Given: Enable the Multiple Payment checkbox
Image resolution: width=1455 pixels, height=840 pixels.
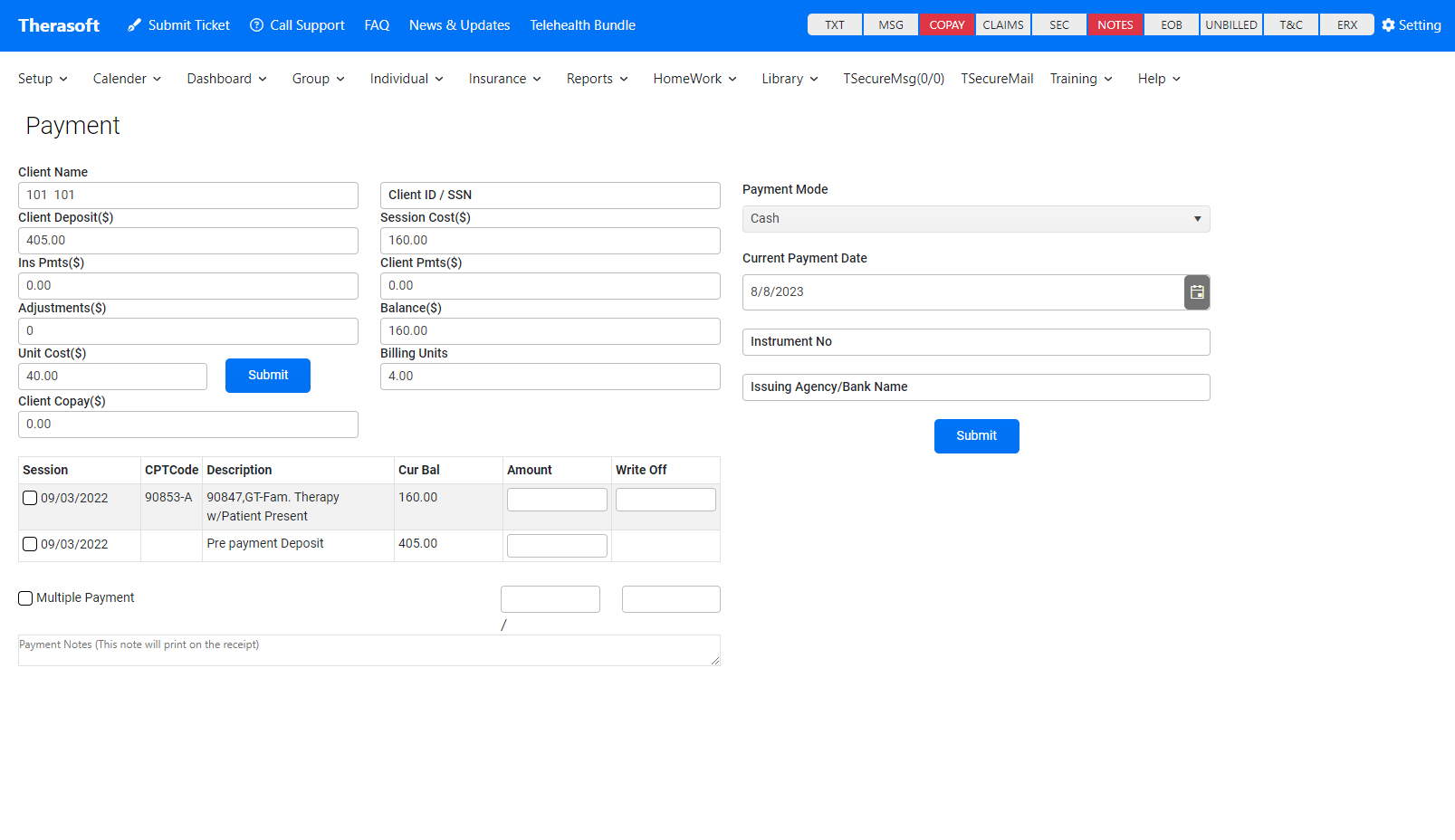Looking at the screenshot, I should 25,598.
